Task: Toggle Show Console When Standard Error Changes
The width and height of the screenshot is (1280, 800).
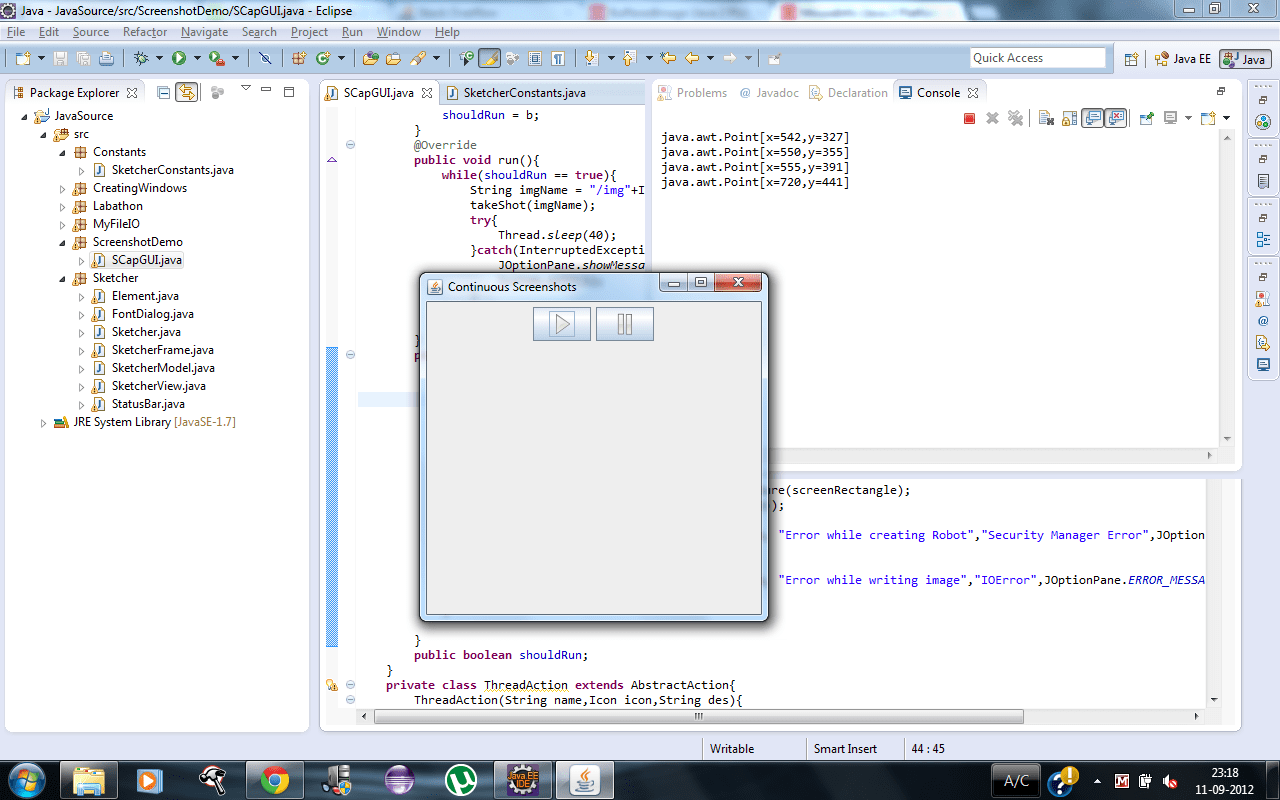Action: tap(1116, 118)
